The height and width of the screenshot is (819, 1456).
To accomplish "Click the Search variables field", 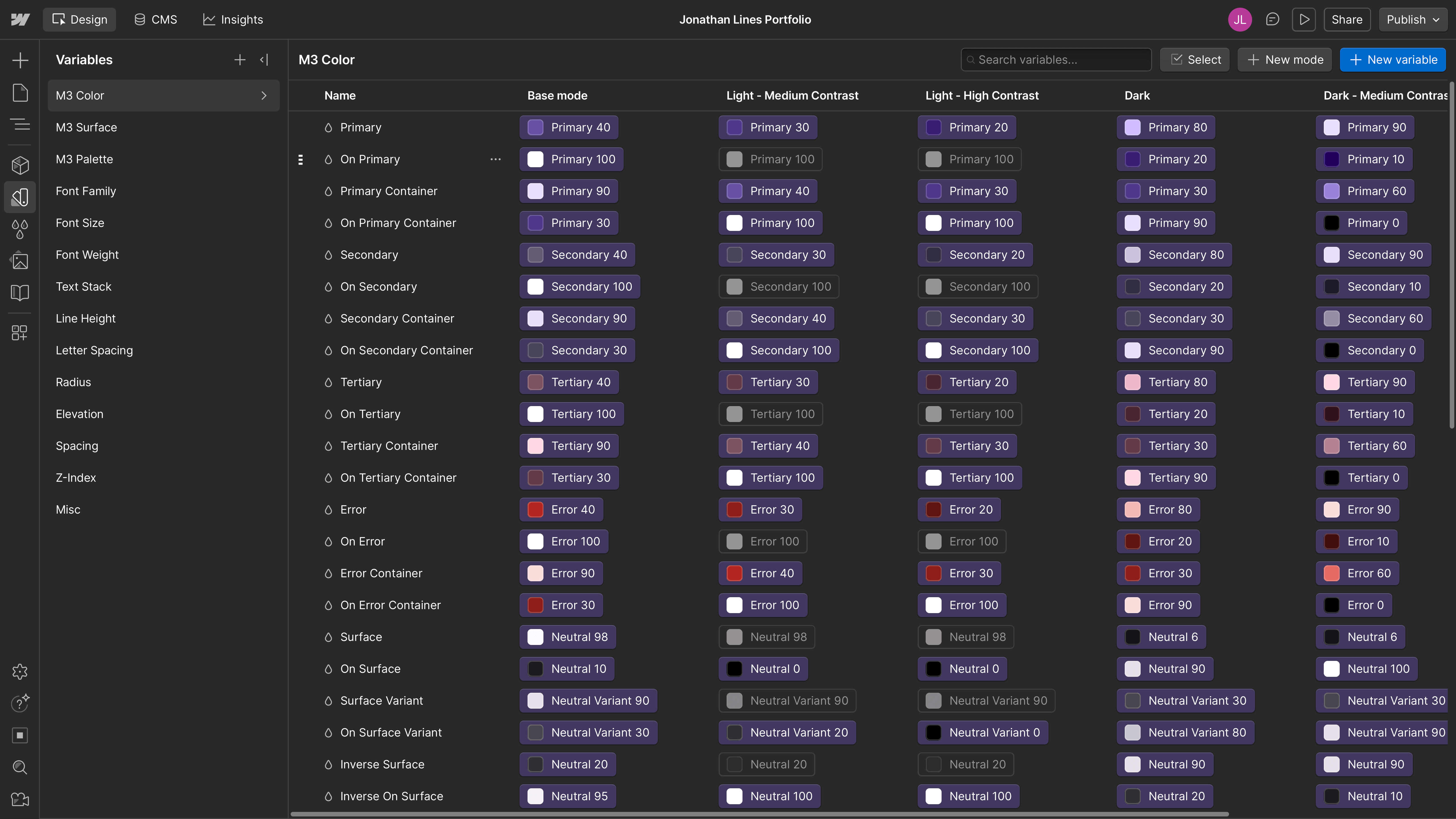I will [x=1056, y=59].
